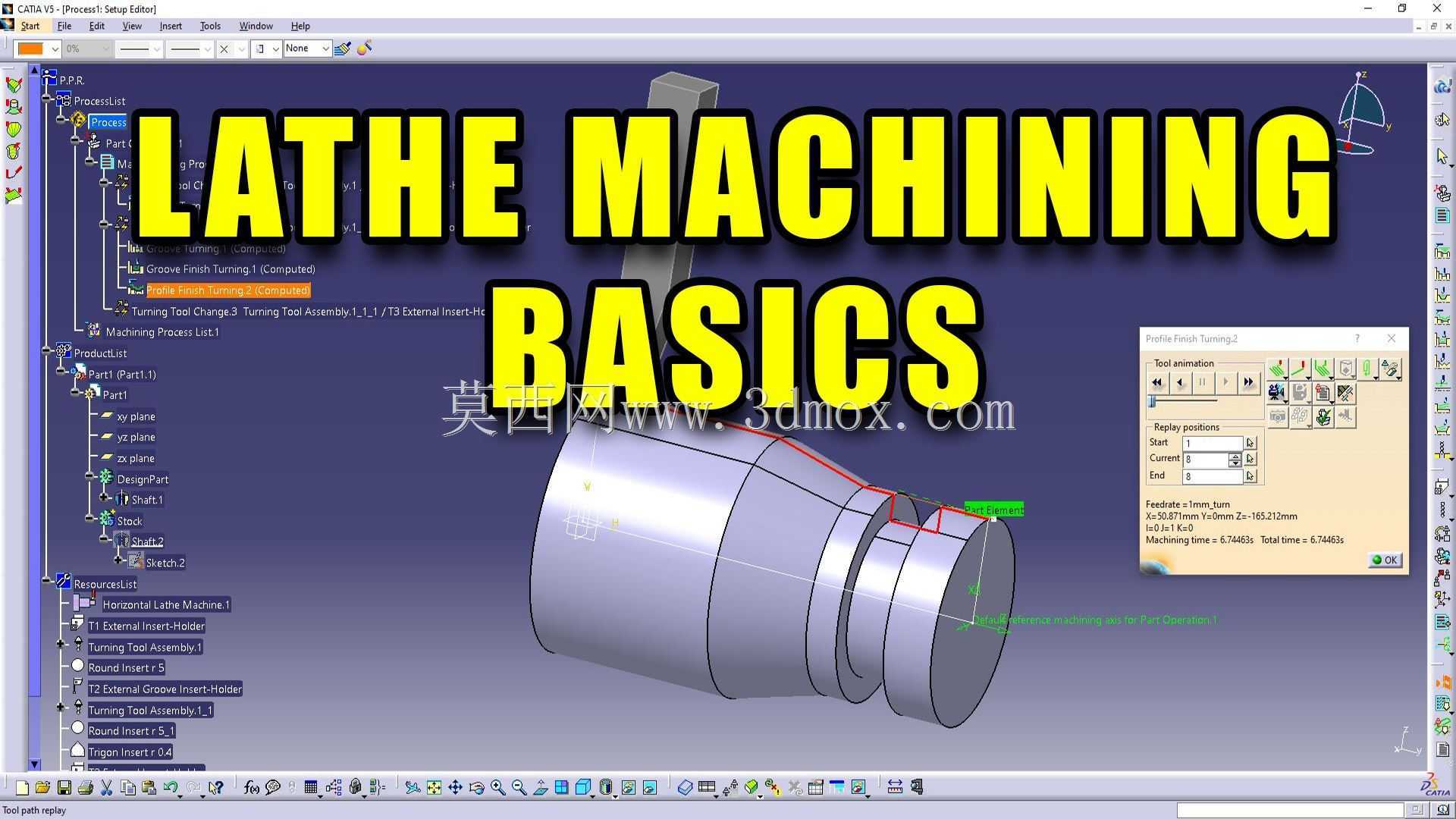The width and height of the screenshot is (1456, 819).
Task: Open the File menu
Action: tap(64, 26)
